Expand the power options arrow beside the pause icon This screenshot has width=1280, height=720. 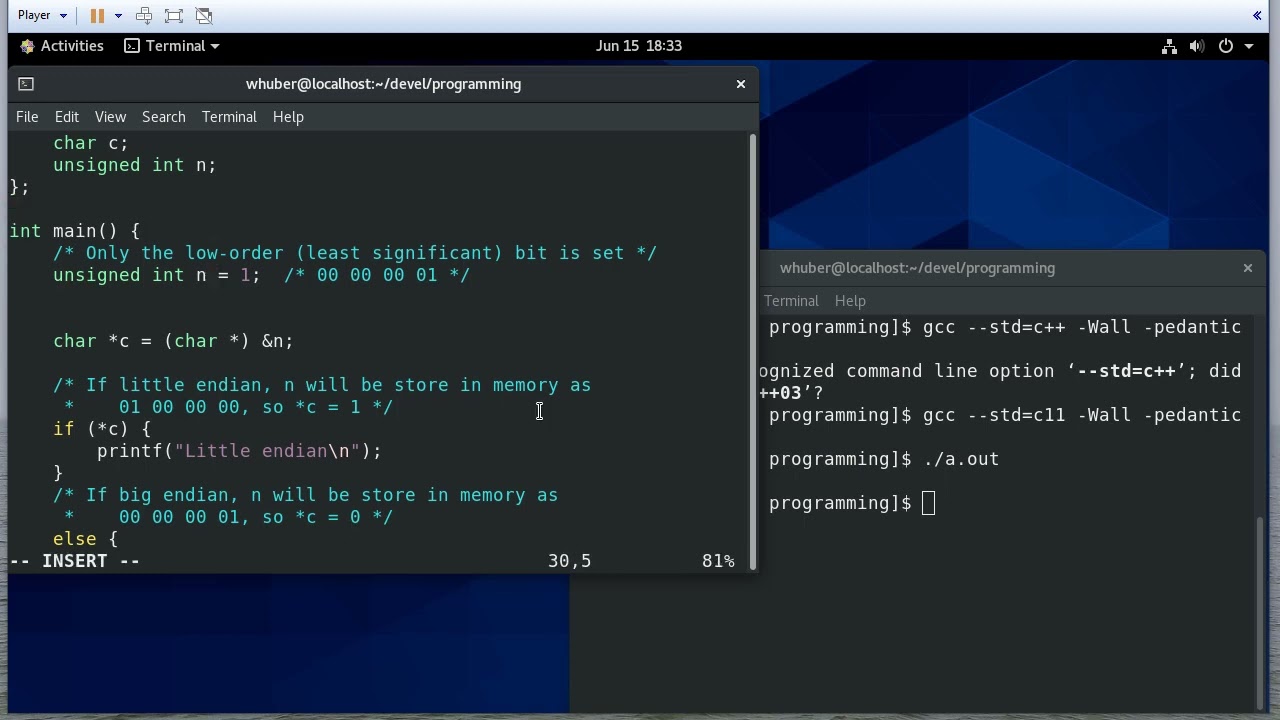[x=118, y=15]
